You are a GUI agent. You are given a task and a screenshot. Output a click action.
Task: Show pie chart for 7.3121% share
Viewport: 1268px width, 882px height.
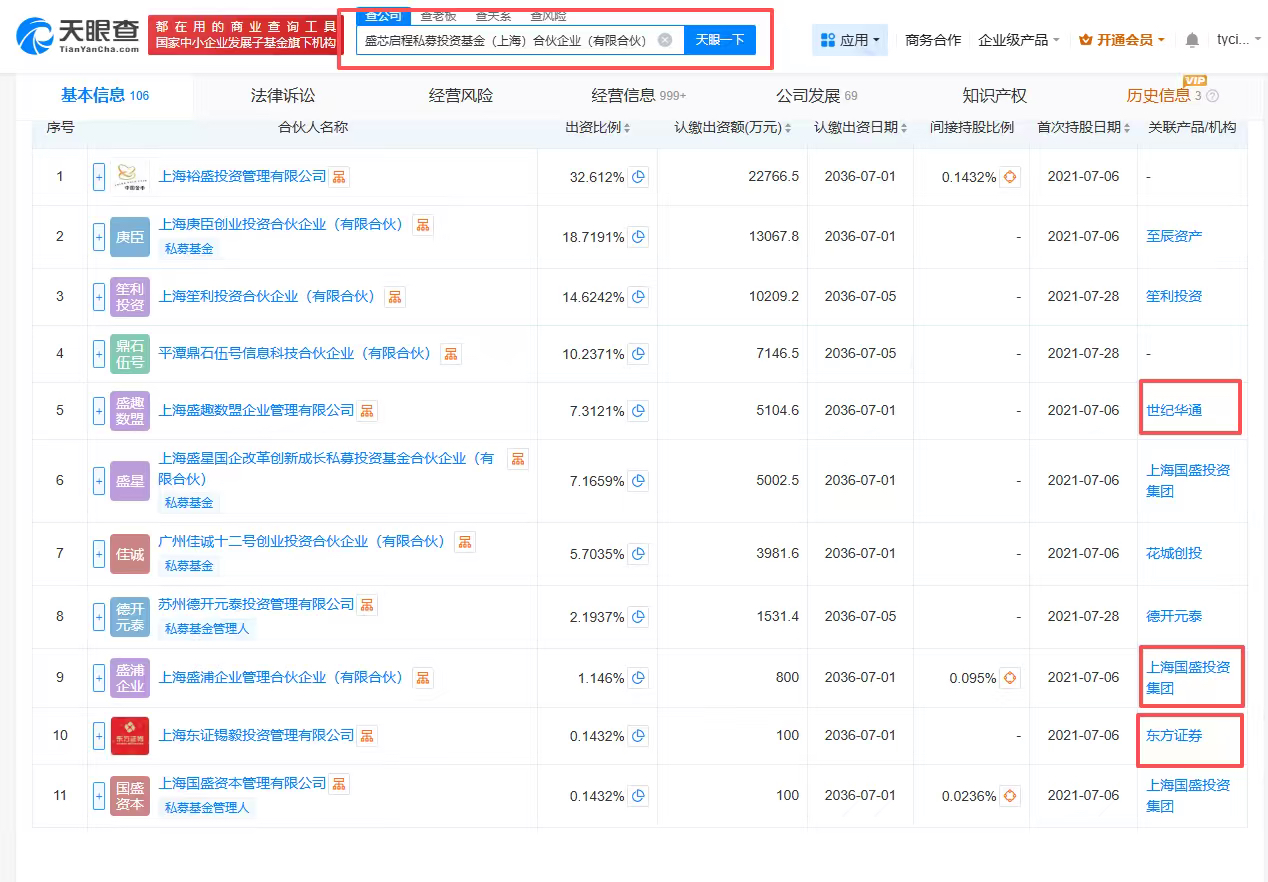[x=638, y=411]
